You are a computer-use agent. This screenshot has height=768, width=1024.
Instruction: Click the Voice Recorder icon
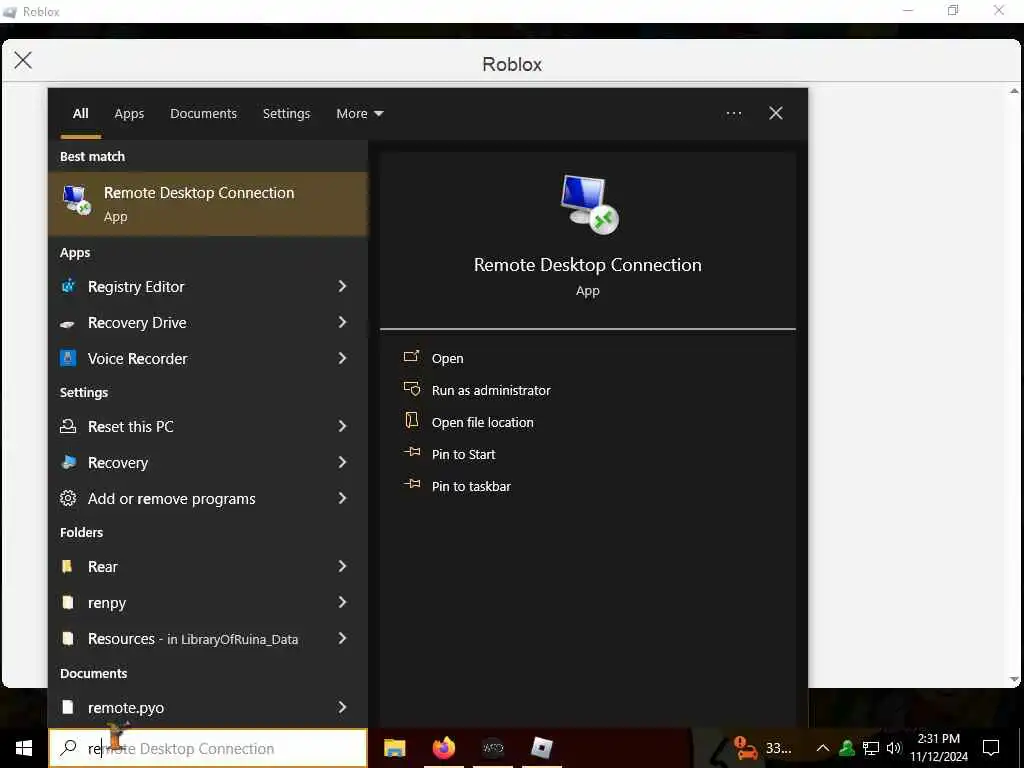pos(68,358)
